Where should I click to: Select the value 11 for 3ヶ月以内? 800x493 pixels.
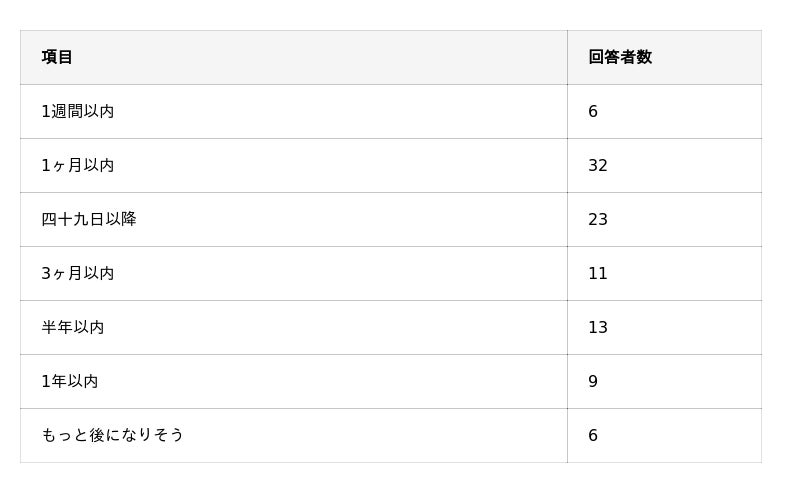pyautogui.click(x=598, y=273)
